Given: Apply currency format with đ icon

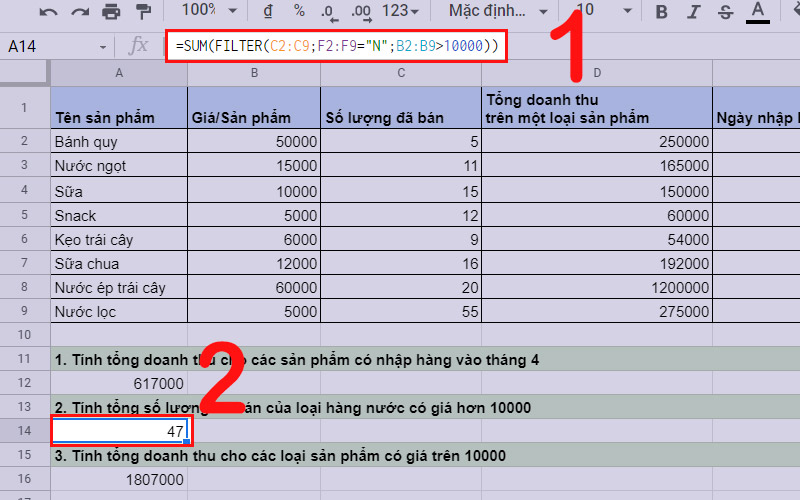Looking at the screenshot, I should click(267, 11).
